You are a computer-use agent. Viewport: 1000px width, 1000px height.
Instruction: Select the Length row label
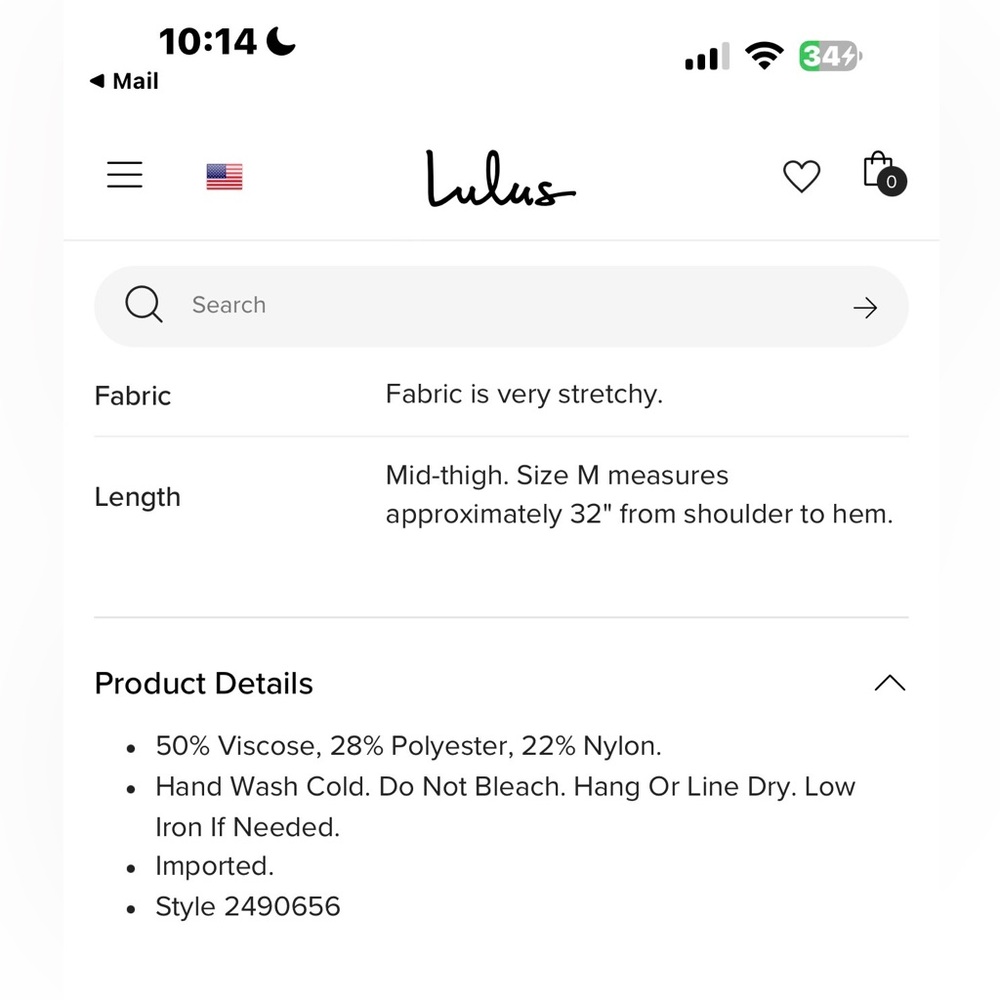pos(138,497)
